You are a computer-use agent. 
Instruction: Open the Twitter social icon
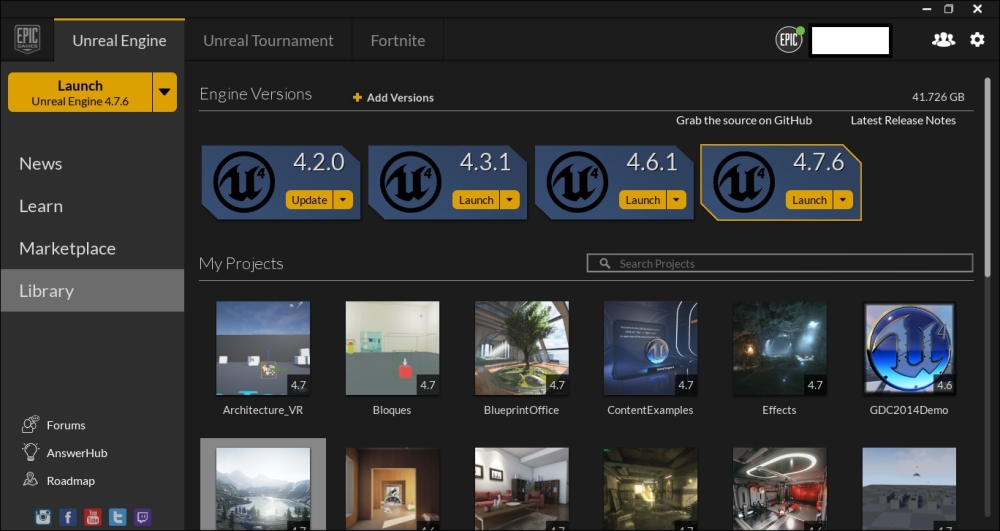[x=117, y=516]
